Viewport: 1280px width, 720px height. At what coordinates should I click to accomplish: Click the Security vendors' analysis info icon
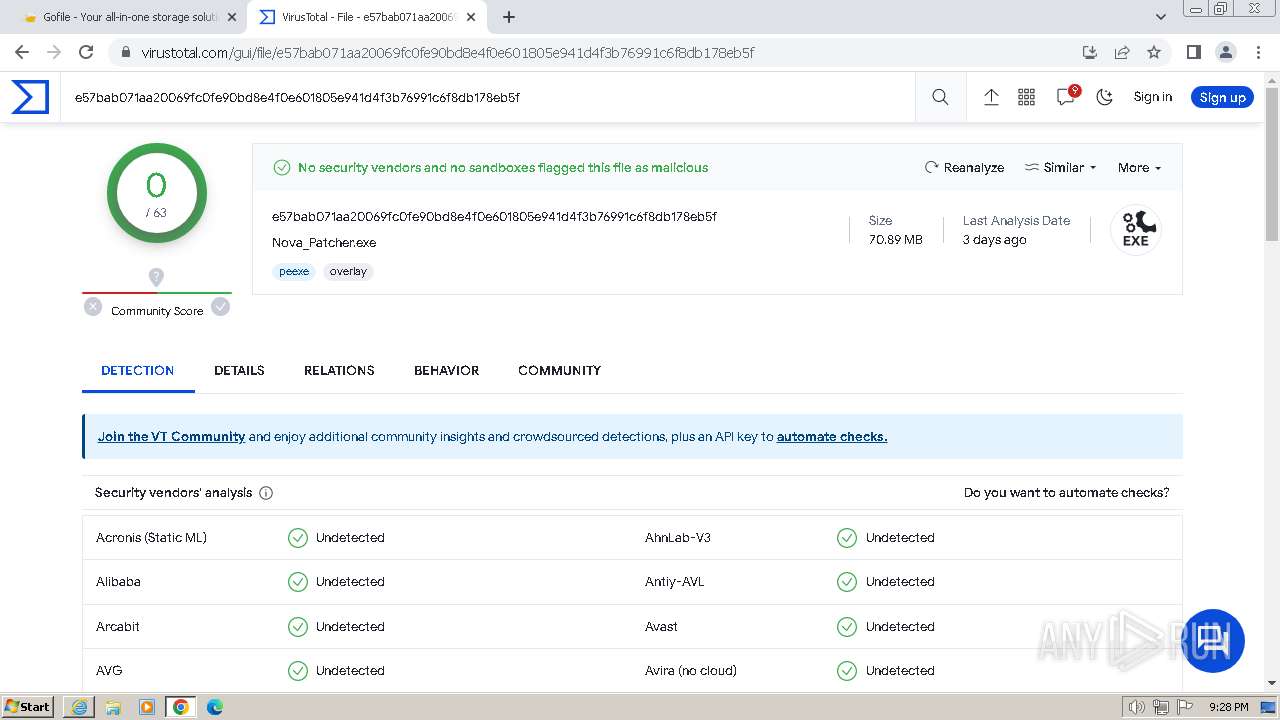click(266, 493)
